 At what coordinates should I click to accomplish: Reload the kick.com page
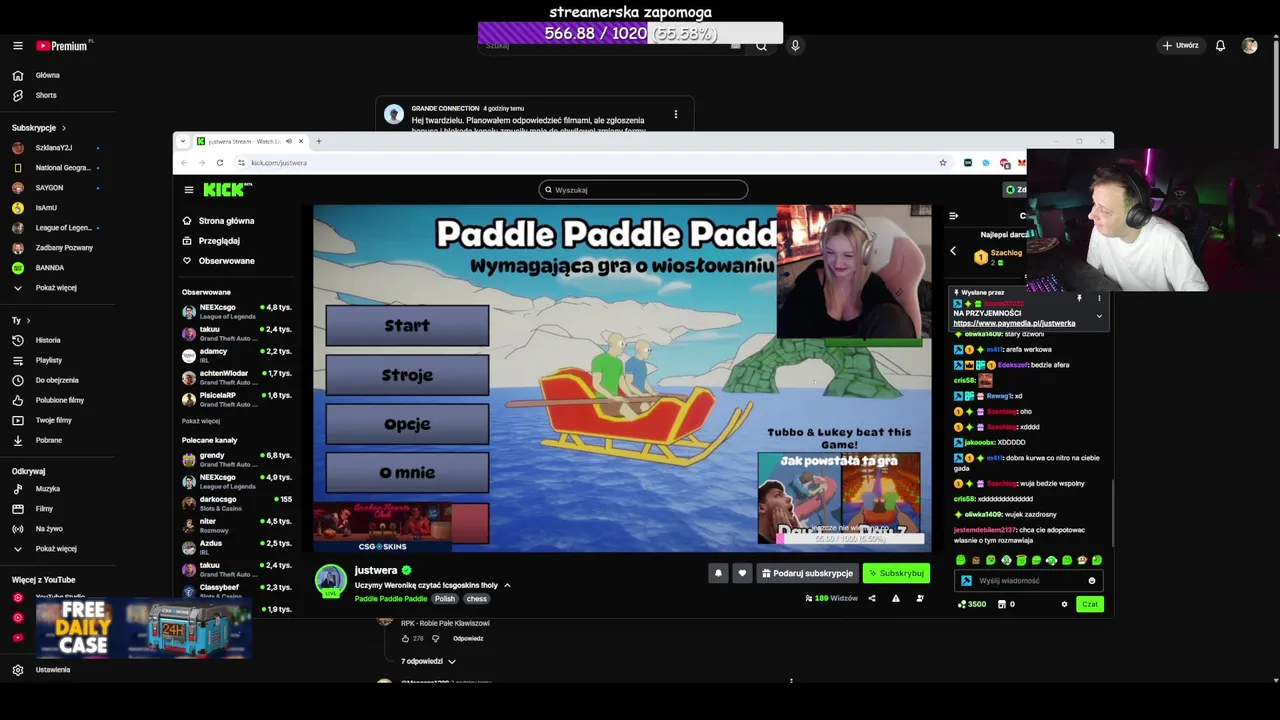(x=220, y=162)
